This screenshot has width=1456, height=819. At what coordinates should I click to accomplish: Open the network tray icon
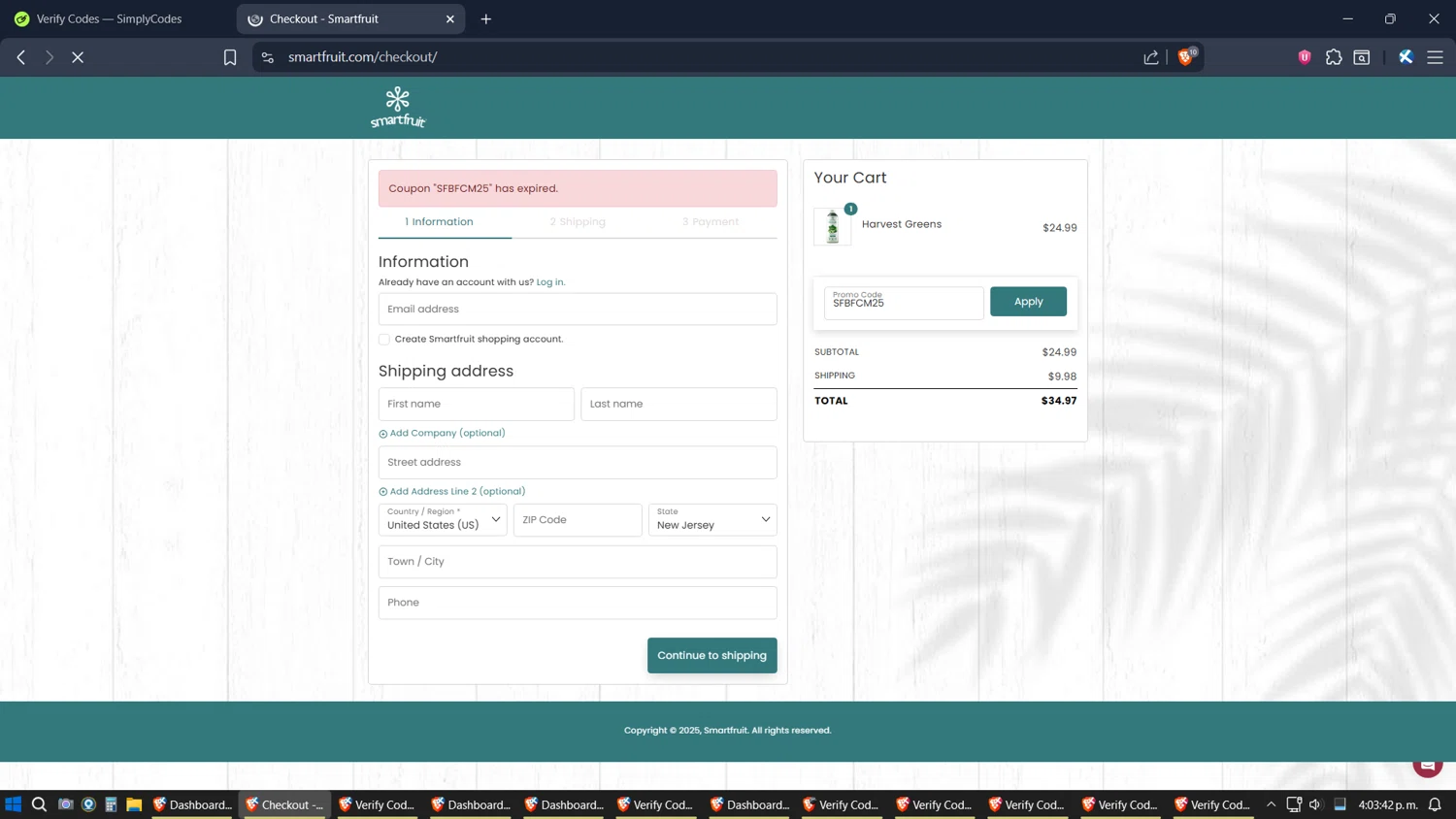coord(1294,804)
